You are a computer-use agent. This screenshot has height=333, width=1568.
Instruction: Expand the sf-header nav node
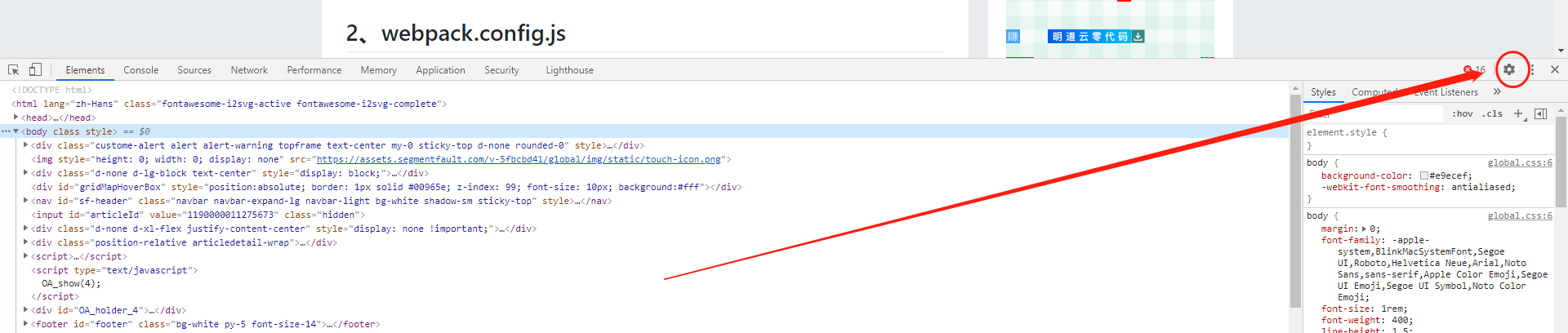[26, 200]
